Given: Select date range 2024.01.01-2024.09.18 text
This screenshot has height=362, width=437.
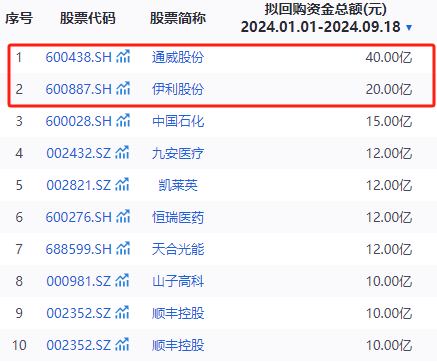Looking at the screenshot, I should coord(320,27).
